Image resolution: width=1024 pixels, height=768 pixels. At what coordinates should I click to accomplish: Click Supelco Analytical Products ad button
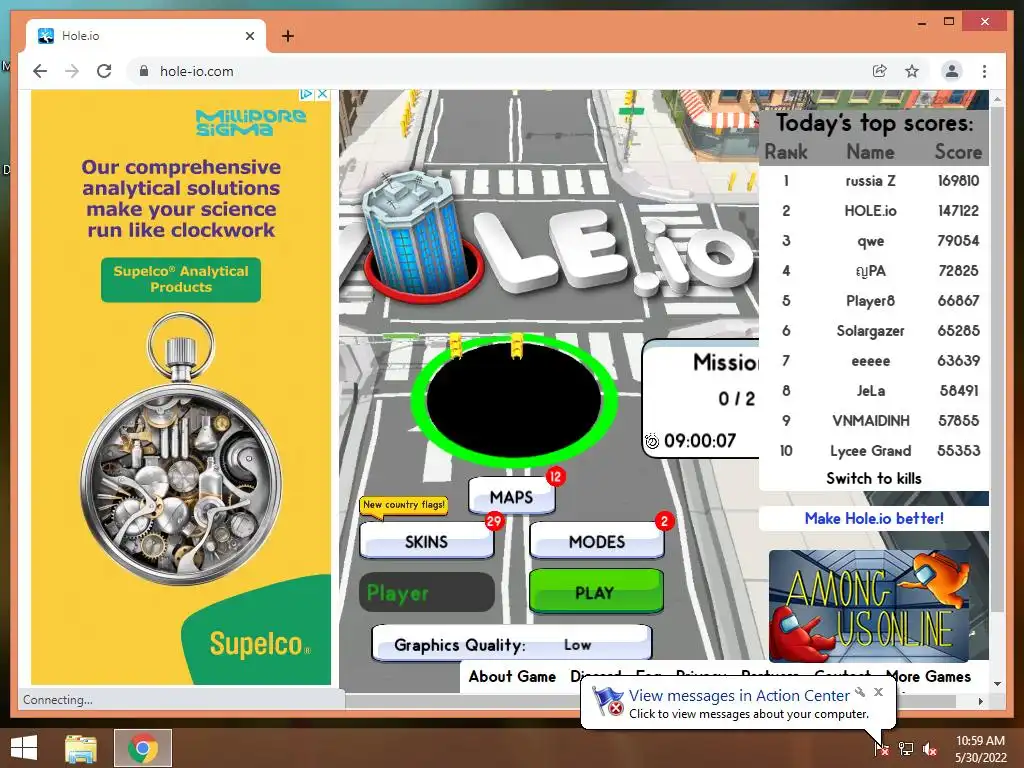click(x=181, y=280)
